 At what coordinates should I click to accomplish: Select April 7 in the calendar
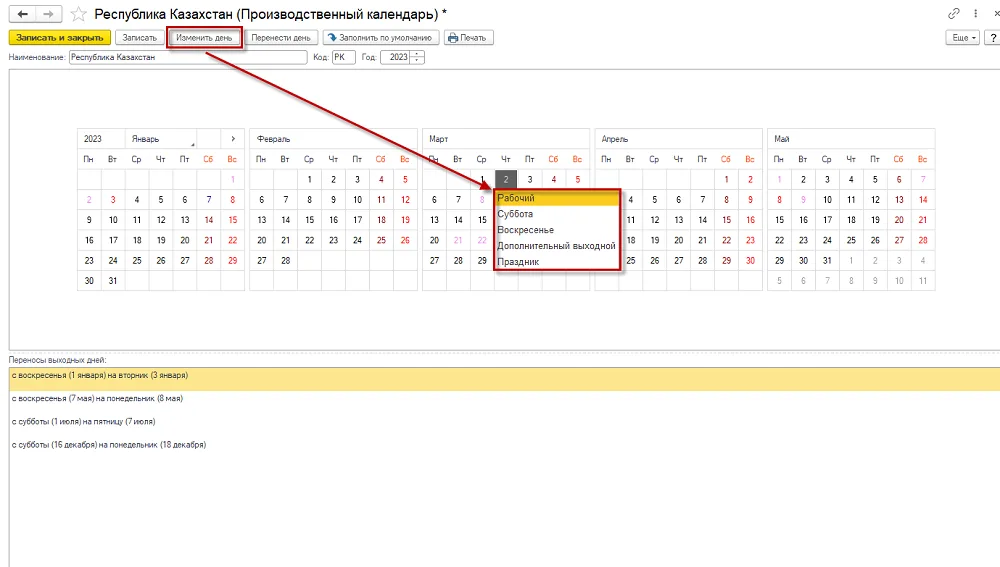pyautogui.click(x=703, y=200)
